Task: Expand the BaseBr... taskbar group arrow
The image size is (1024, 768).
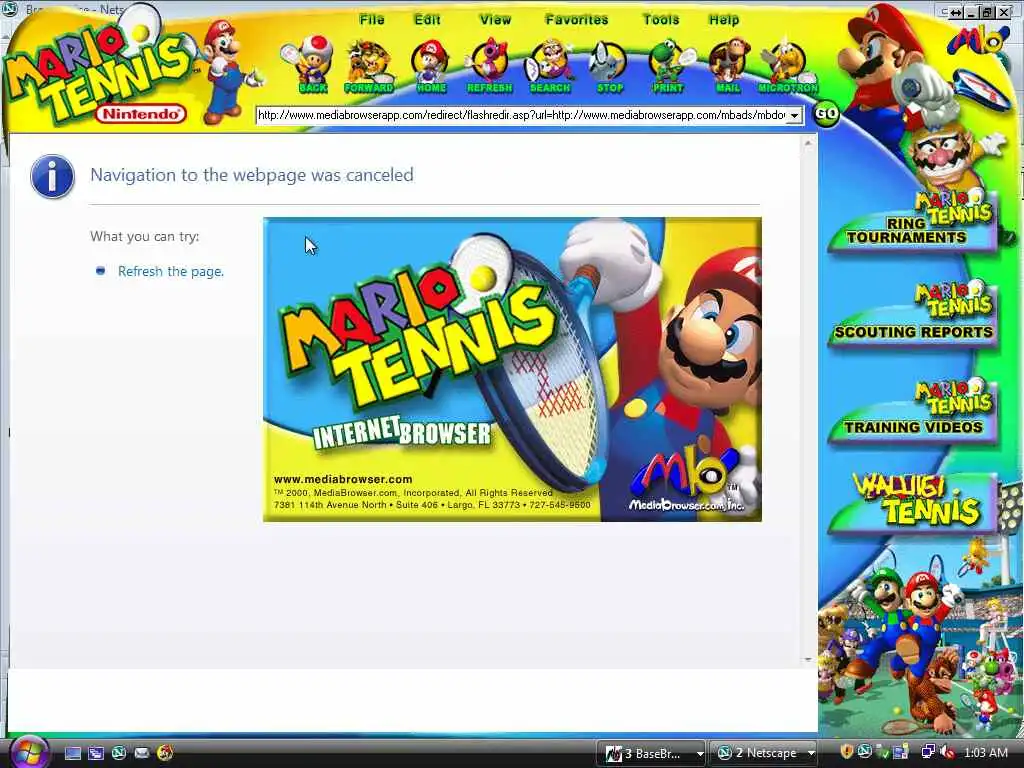Action: coord(699,754)
